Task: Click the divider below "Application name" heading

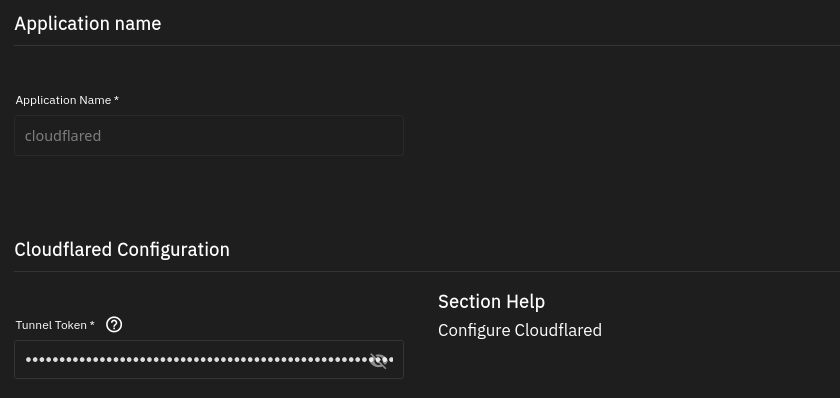Action: (427, 46)
